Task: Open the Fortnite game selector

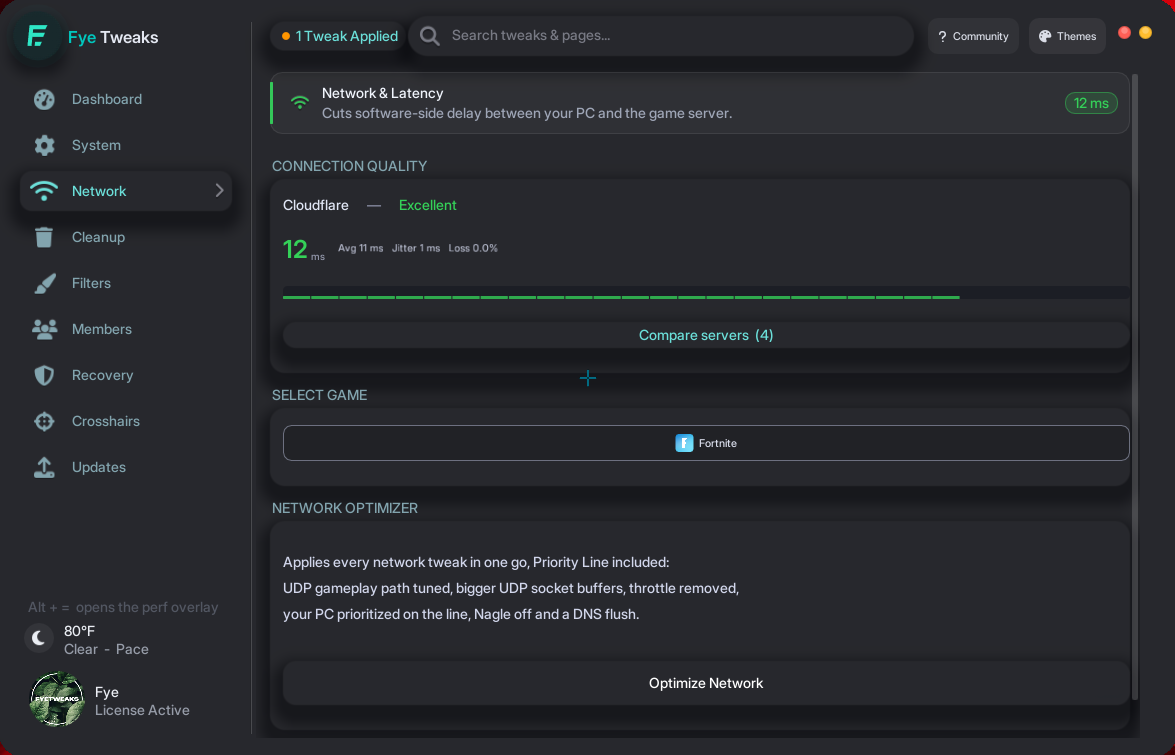Action: tap(706, 443)
